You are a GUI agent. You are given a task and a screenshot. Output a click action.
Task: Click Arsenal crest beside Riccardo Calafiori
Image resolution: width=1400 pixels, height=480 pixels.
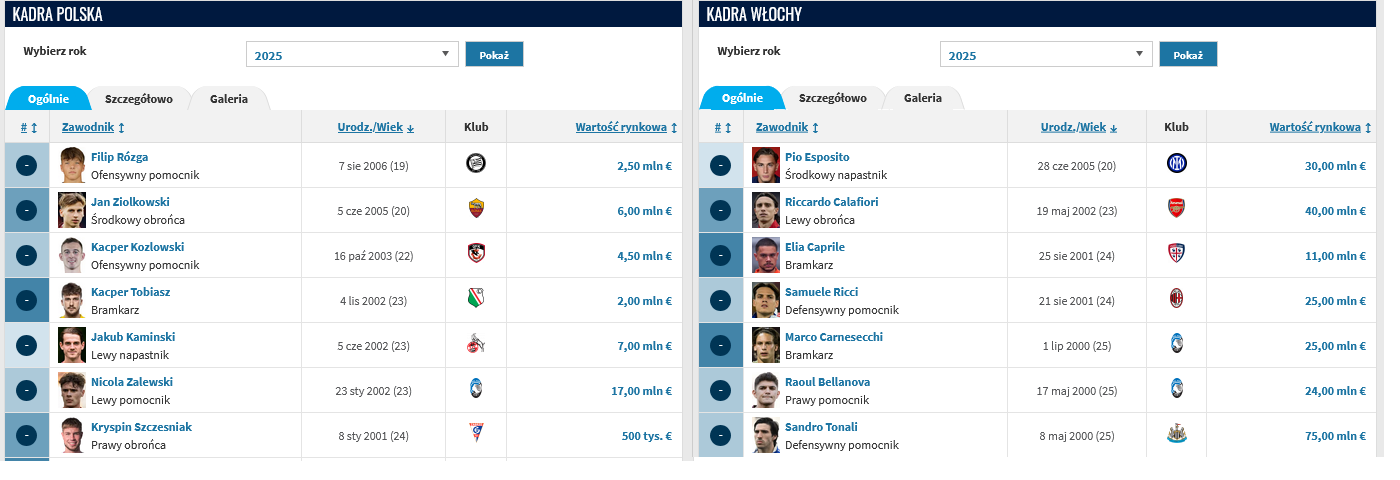click(x=1176, y=209)
